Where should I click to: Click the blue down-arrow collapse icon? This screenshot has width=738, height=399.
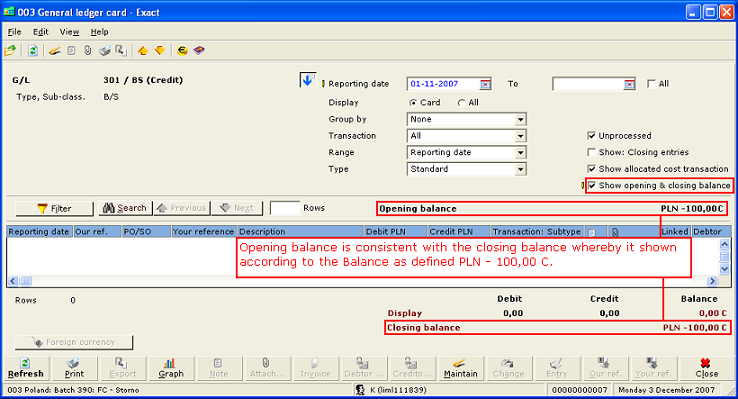coord(307,80)
